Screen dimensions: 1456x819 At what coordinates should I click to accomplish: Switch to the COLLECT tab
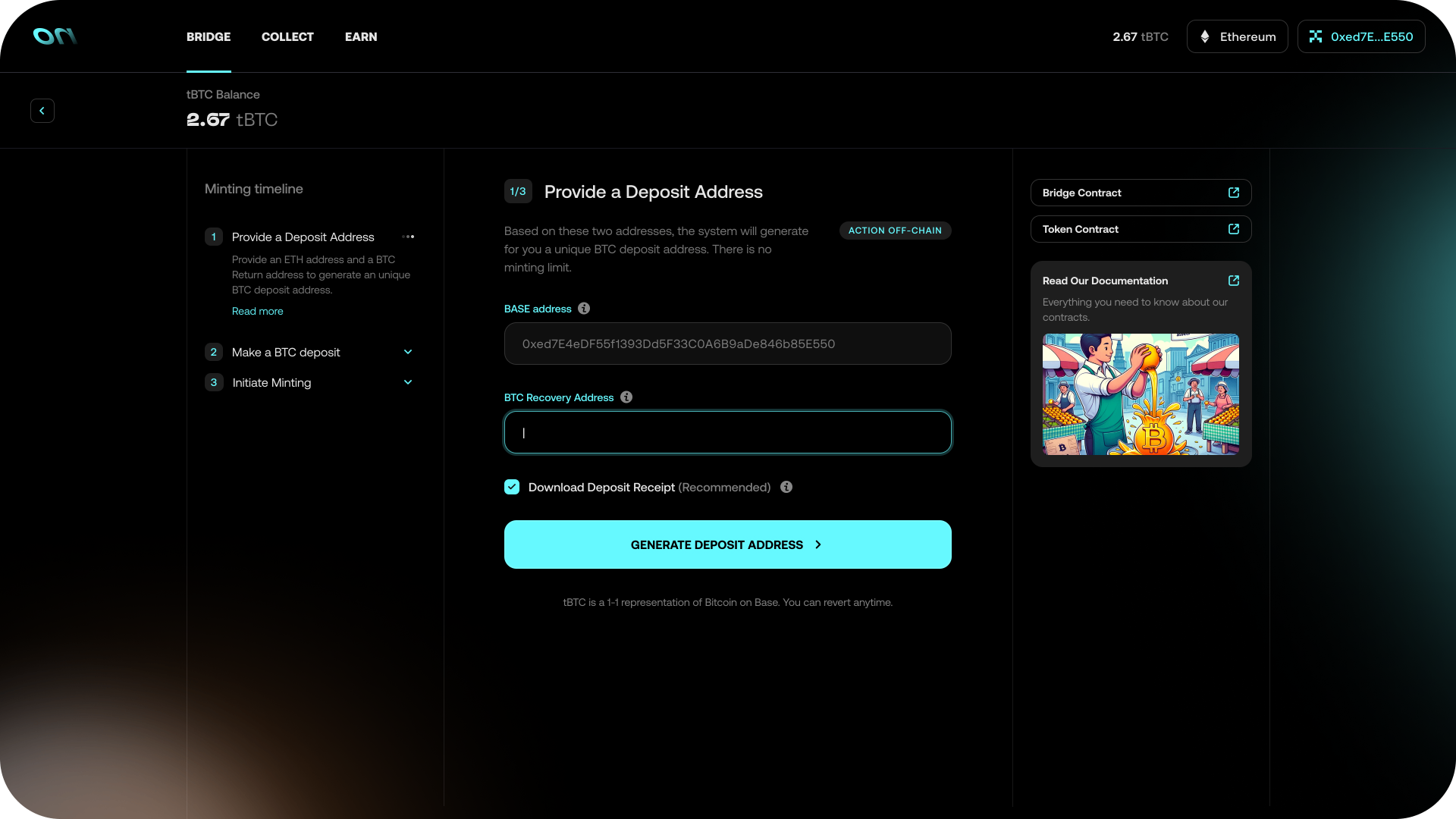287,36
